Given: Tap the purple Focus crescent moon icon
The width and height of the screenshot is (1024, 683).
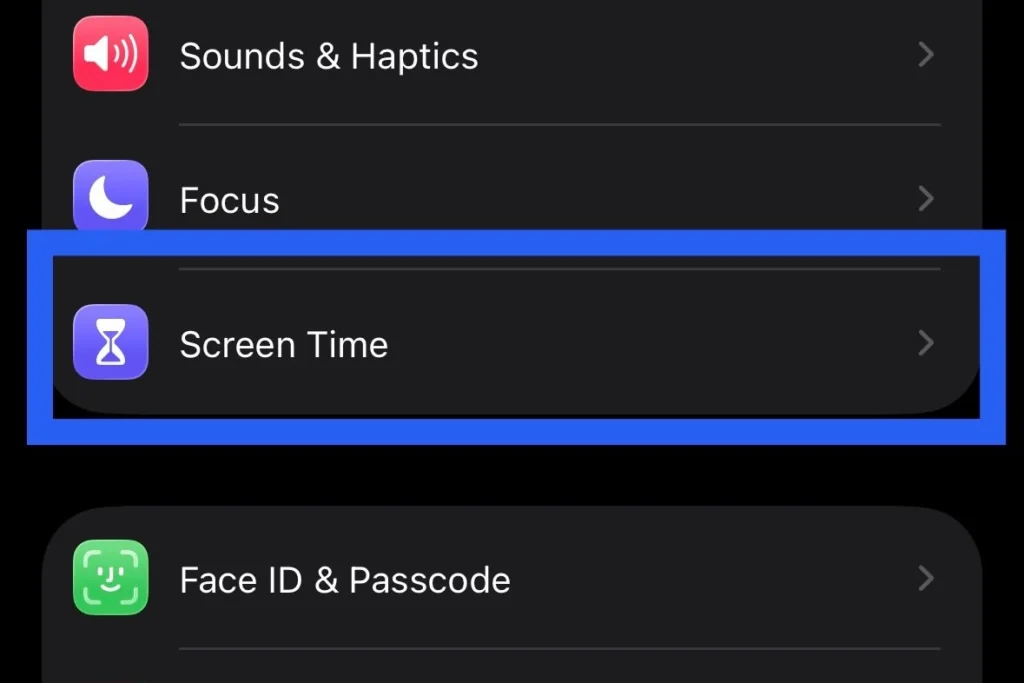Looking at the screenshot, I should [x=110, y=195].
